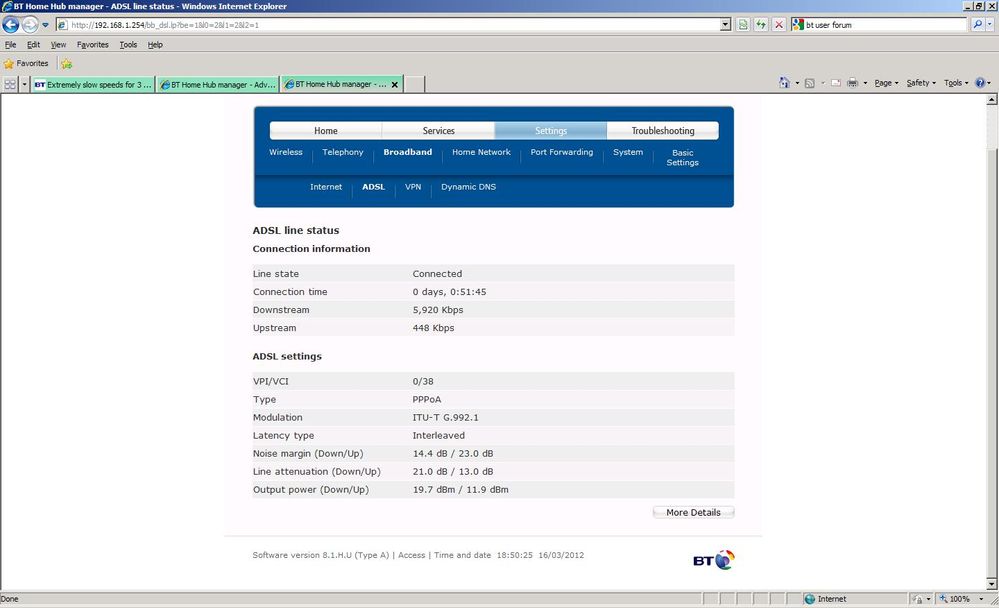Image resolution: width=999 pixels, height=608 pixels.
Task: Click the vertical scrollbar down arrow
Action: coord(992,584)
